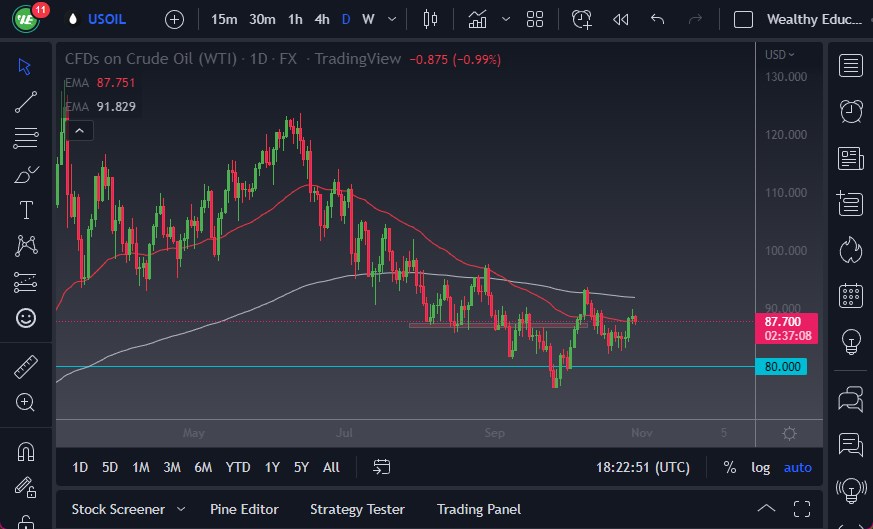Image resolution: width=873 pixels, height=529 pixels.
Task: Open the emoji icons tool
Action: [26, 318]
